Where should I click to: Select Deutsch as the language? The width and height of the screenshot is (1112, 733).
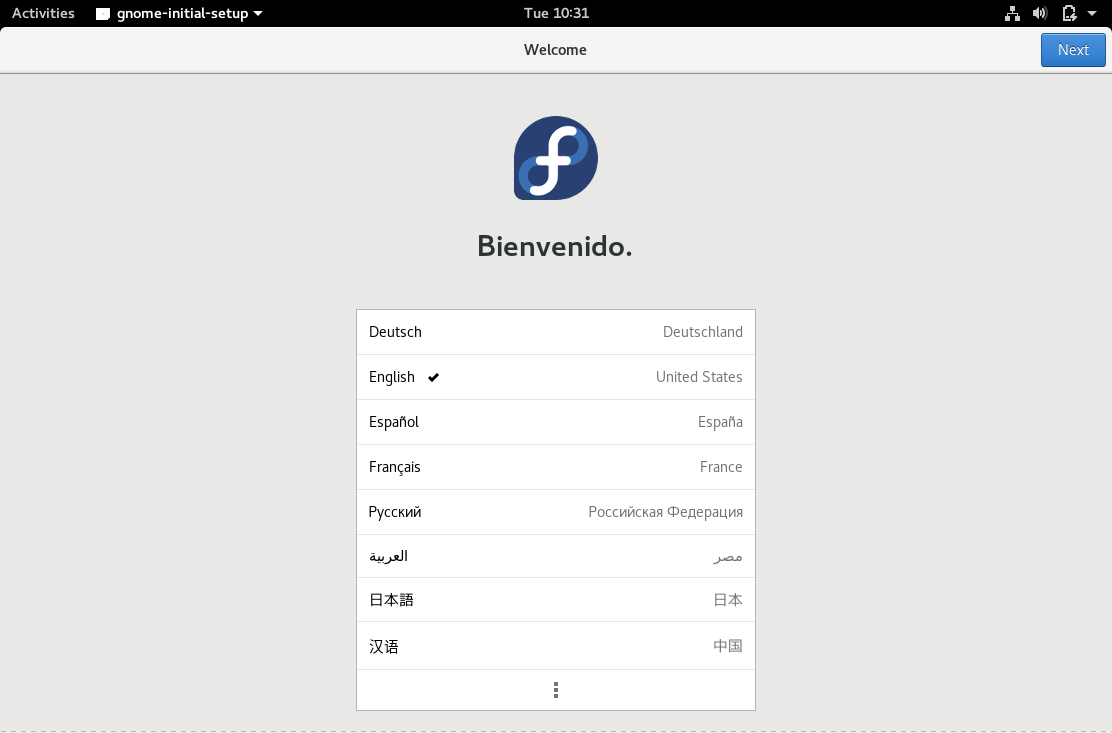pos(555,331)
